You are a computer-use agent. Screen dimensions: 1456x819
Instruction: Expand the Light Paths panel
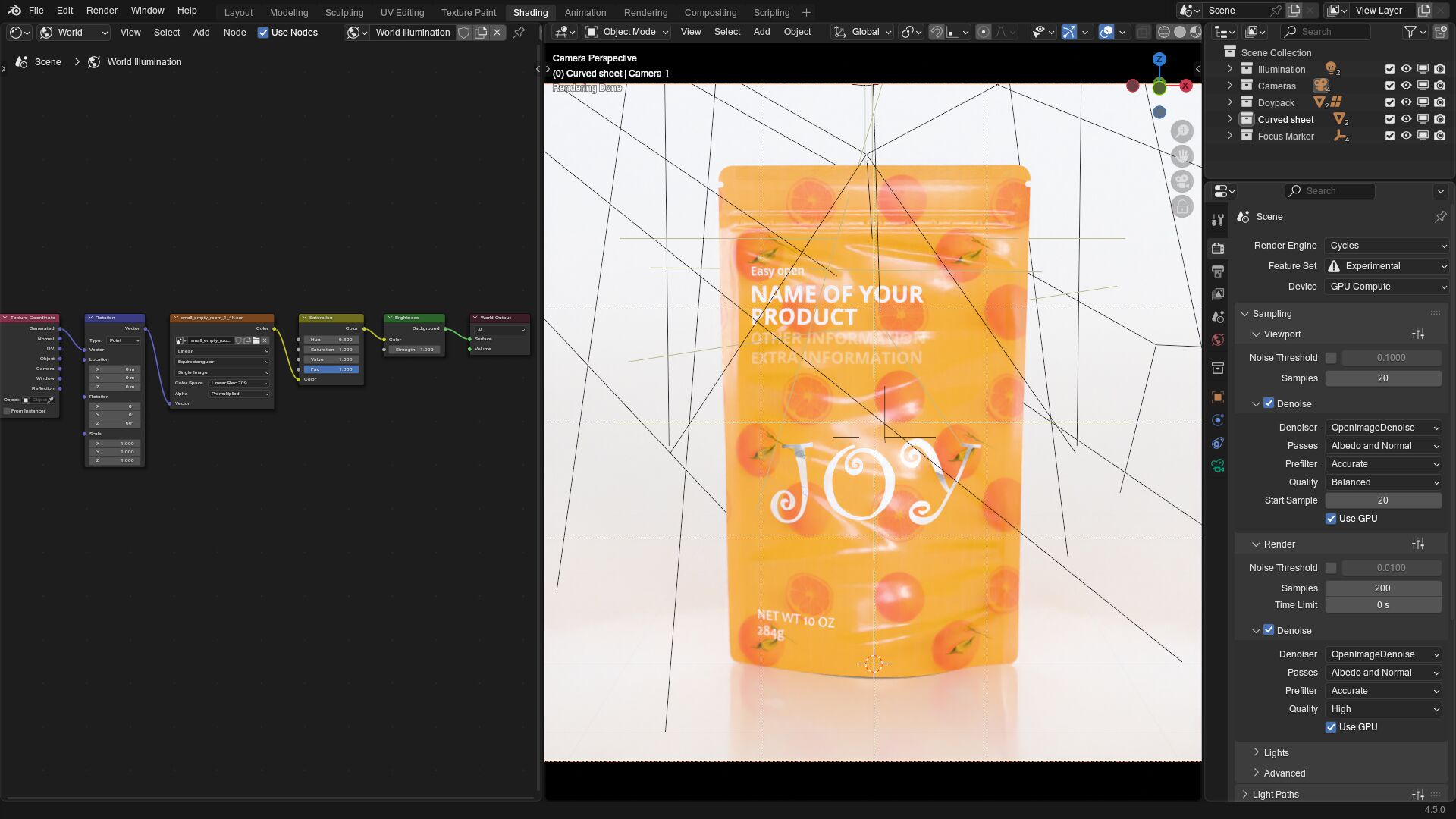coord(1275,794)
